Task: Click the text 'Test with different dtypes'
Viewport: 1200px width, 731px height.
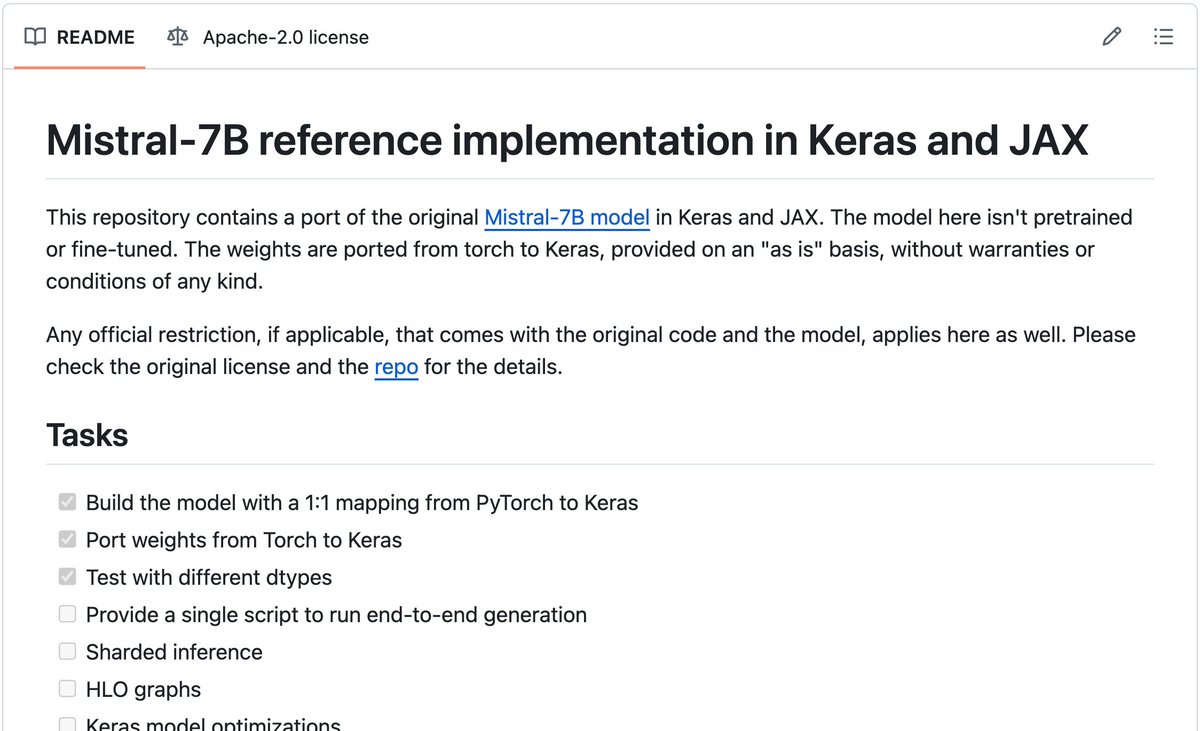Action: coord(209,577)
